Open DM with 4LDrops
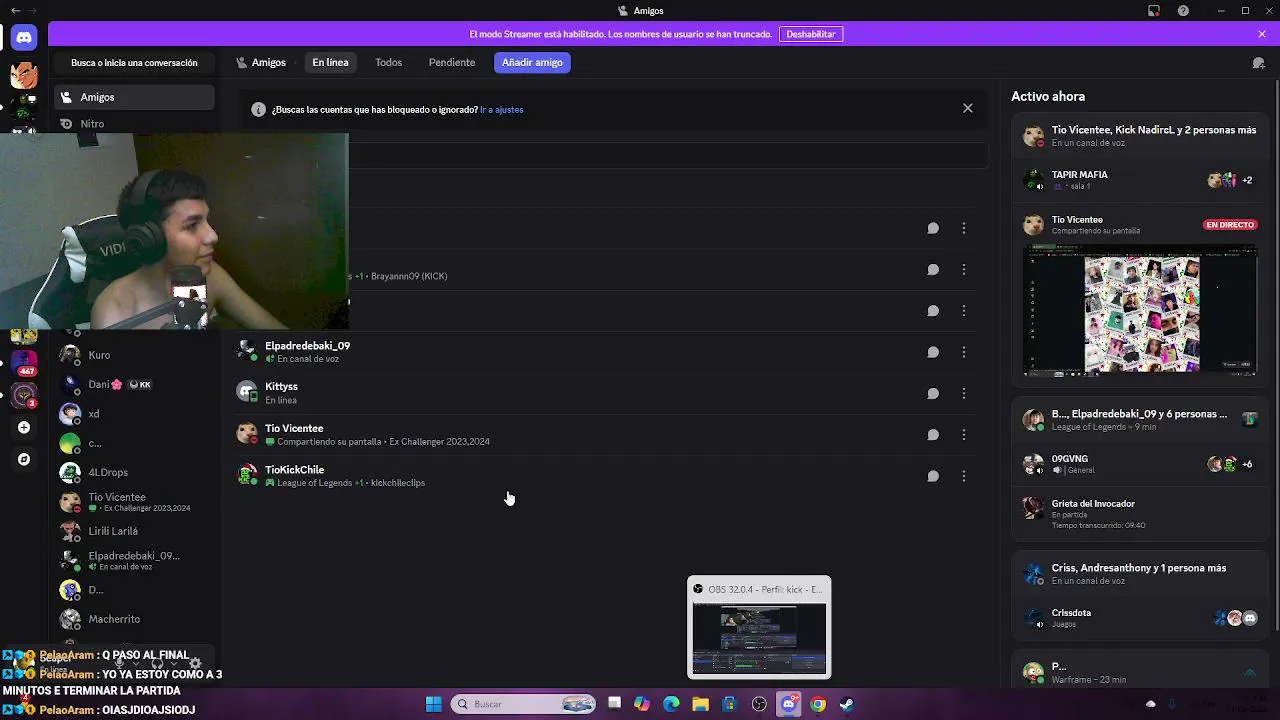The width and height of the screenshot is (1280, 720). 134,472
